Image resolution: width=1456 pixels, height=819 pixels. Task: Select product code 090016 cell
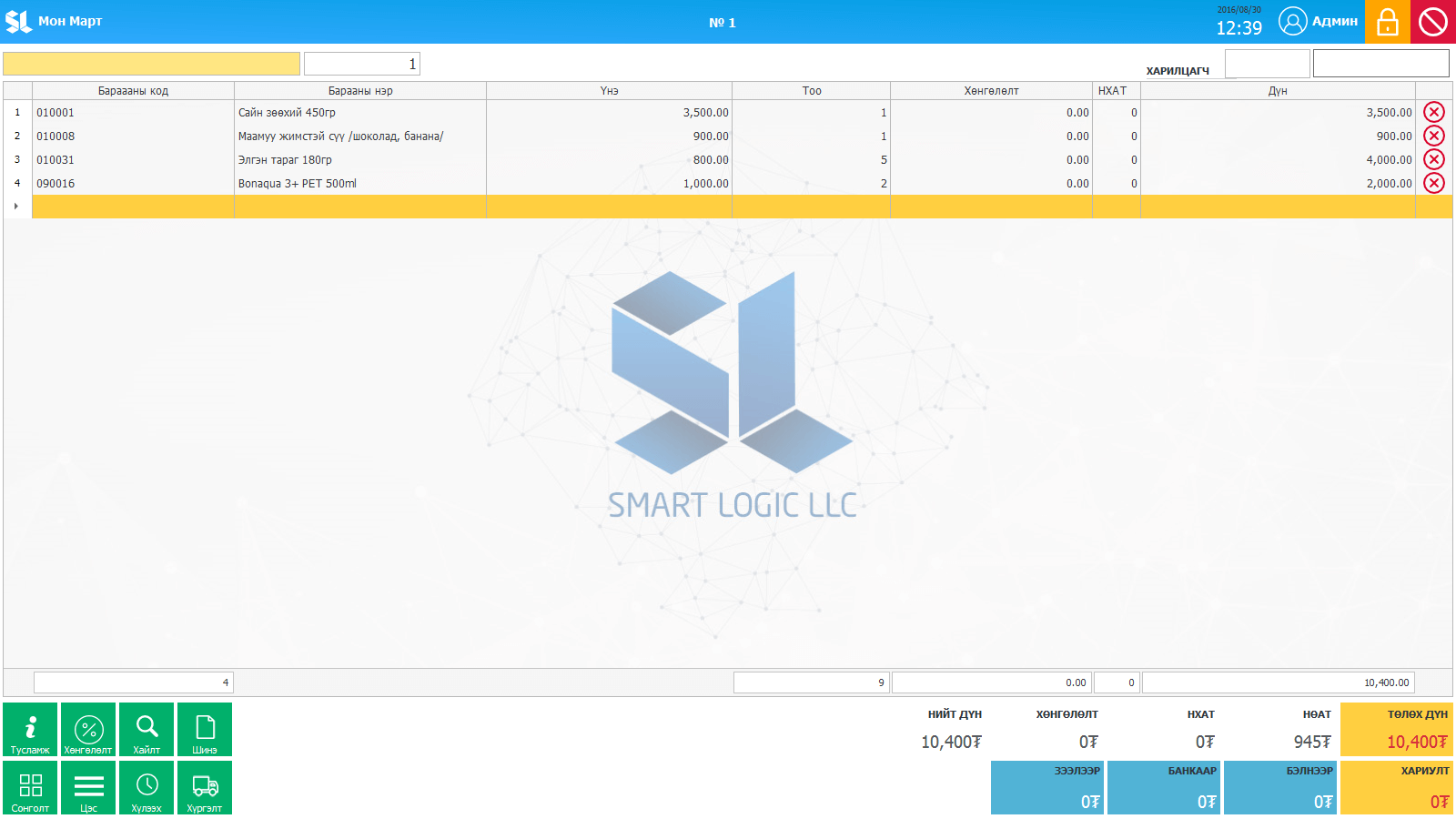[133, 183]
